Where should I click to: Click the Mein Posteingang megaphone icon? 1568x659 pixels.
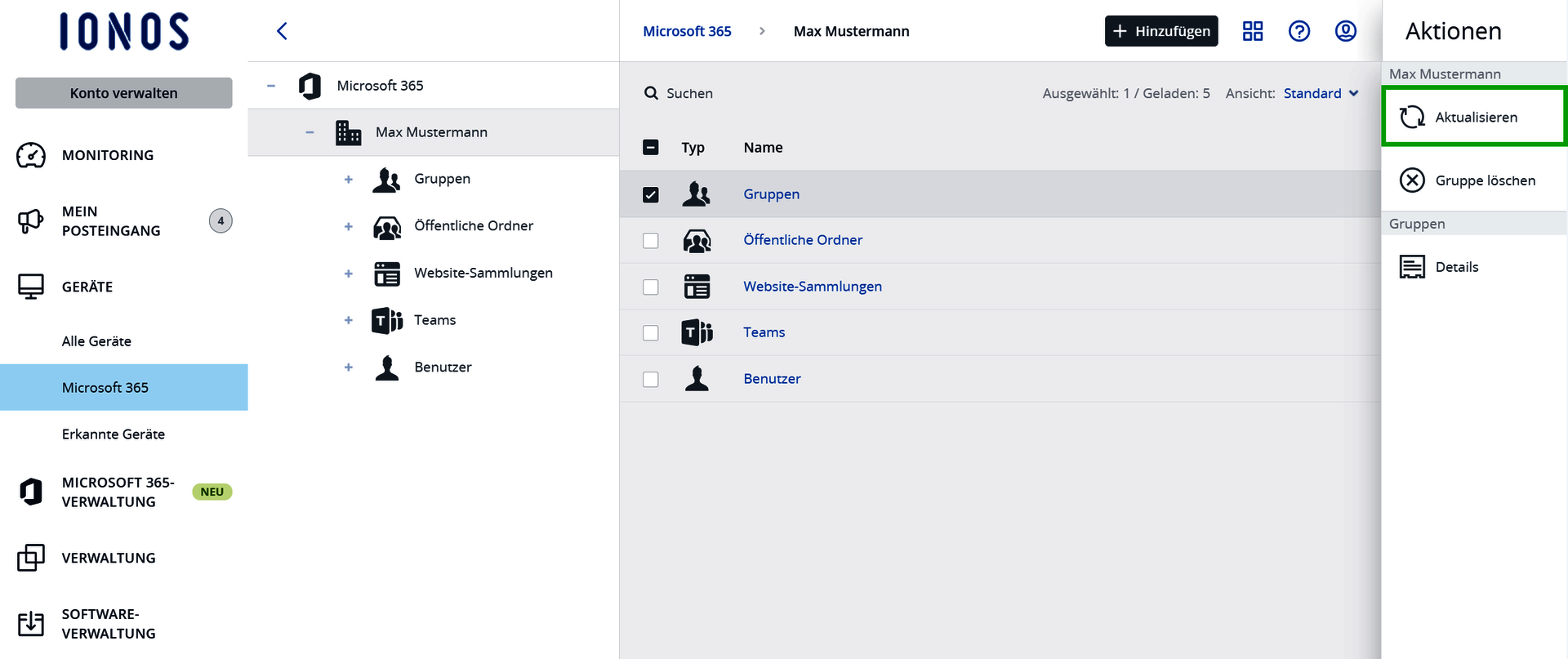(x=31, y=221)
